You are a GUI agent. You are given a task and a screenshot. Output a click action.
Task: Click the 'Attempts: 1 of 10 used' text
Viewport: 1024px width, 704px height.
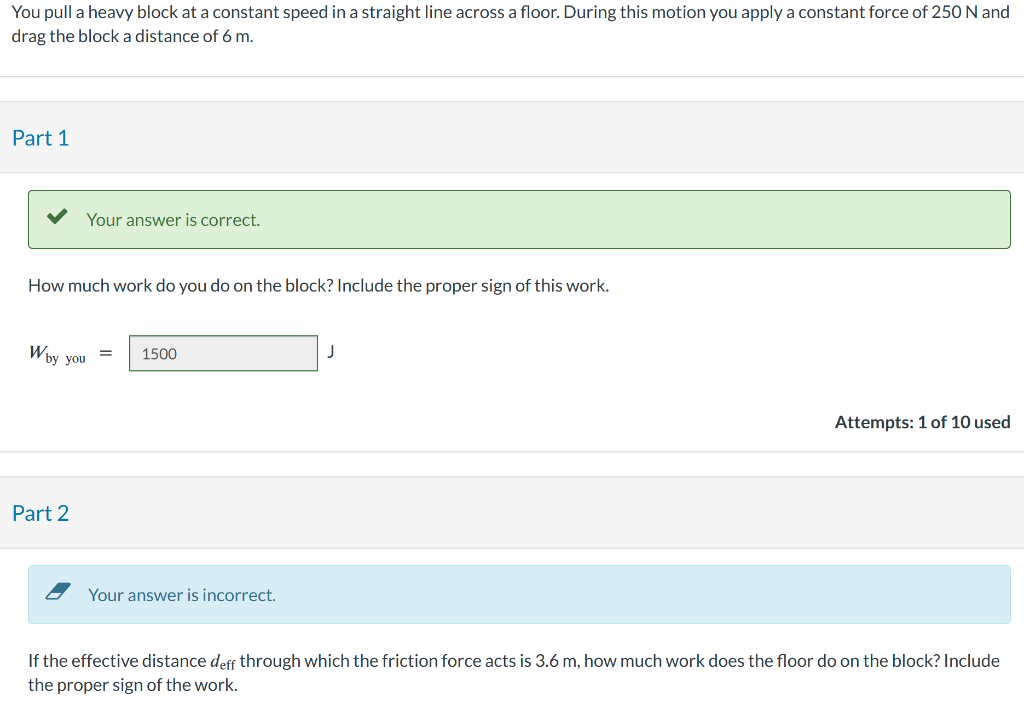922,421
